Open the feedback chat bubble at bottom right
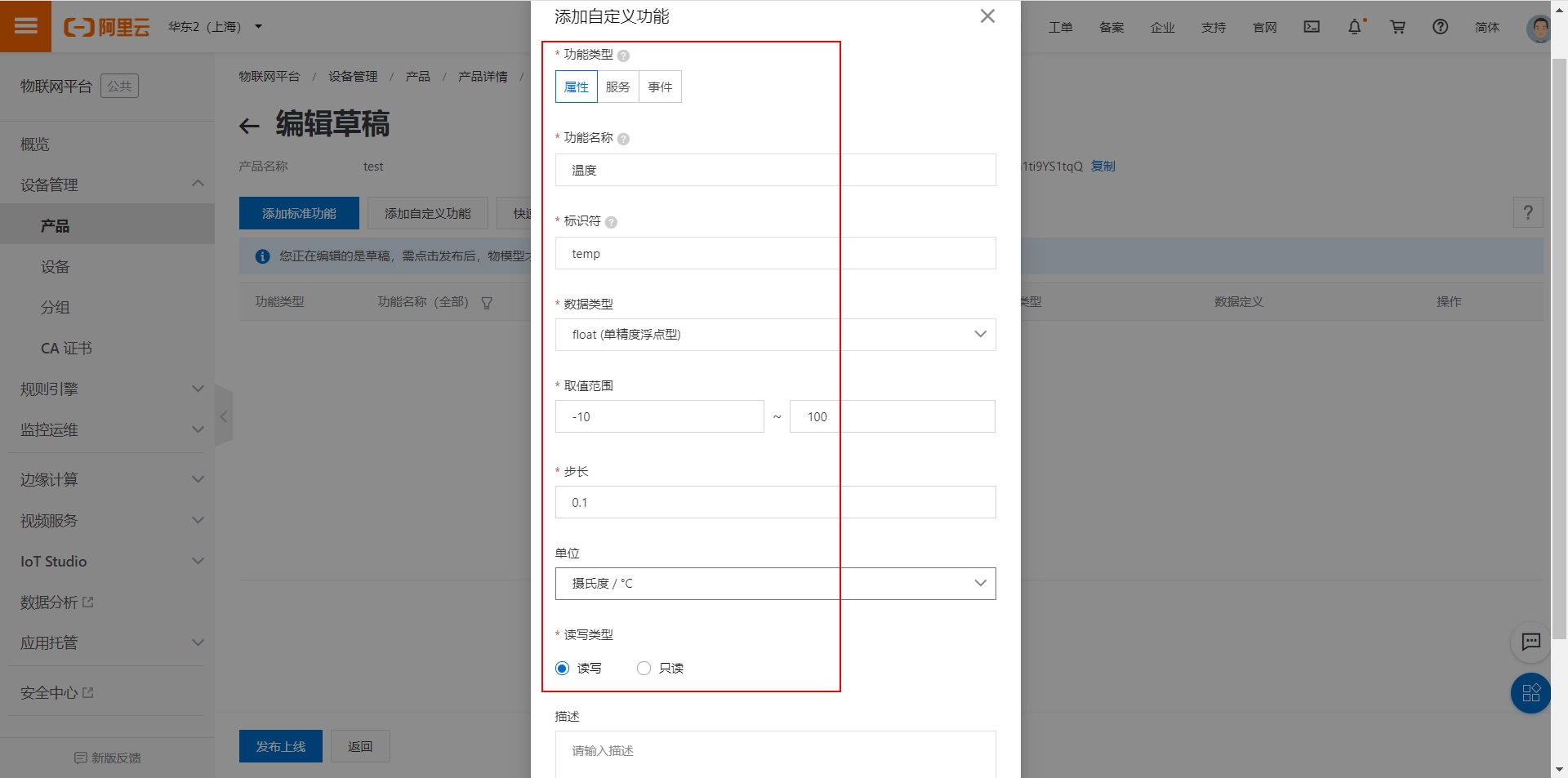This screenshot has width=1568, height=778. 1530,642
